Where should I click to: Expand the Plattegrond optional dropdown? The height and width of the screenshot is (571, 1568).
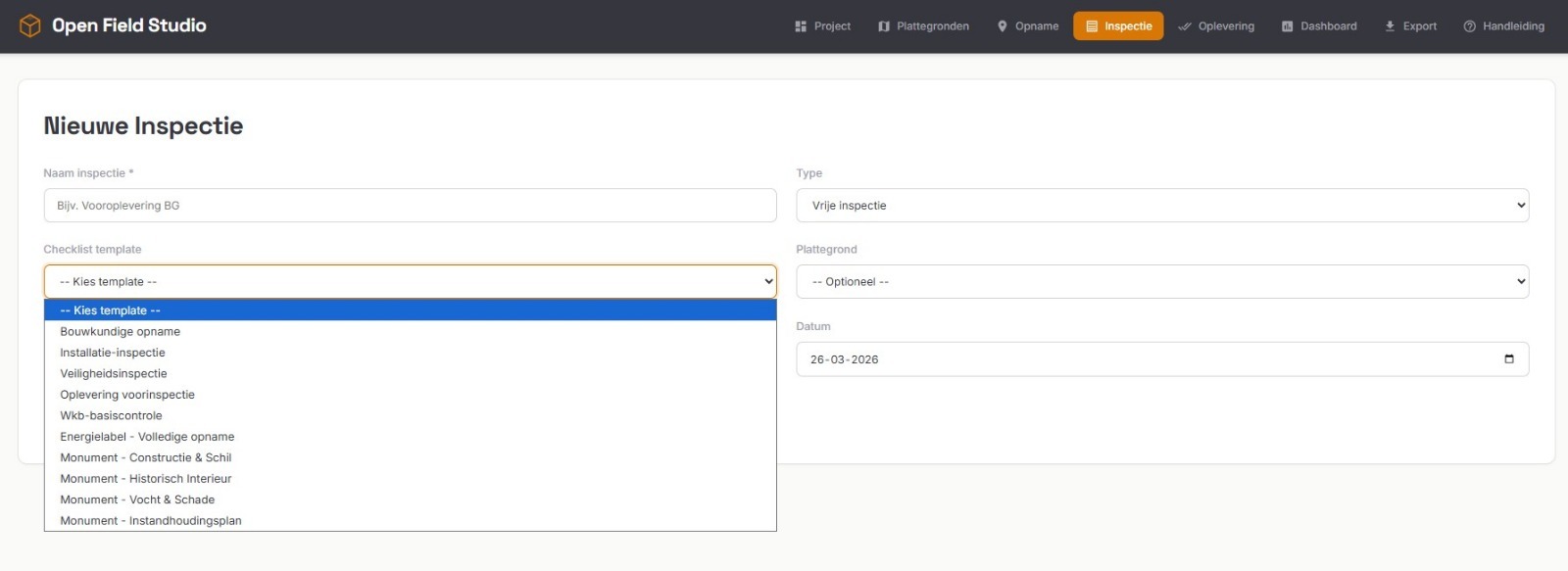[x=1161, y=282]
